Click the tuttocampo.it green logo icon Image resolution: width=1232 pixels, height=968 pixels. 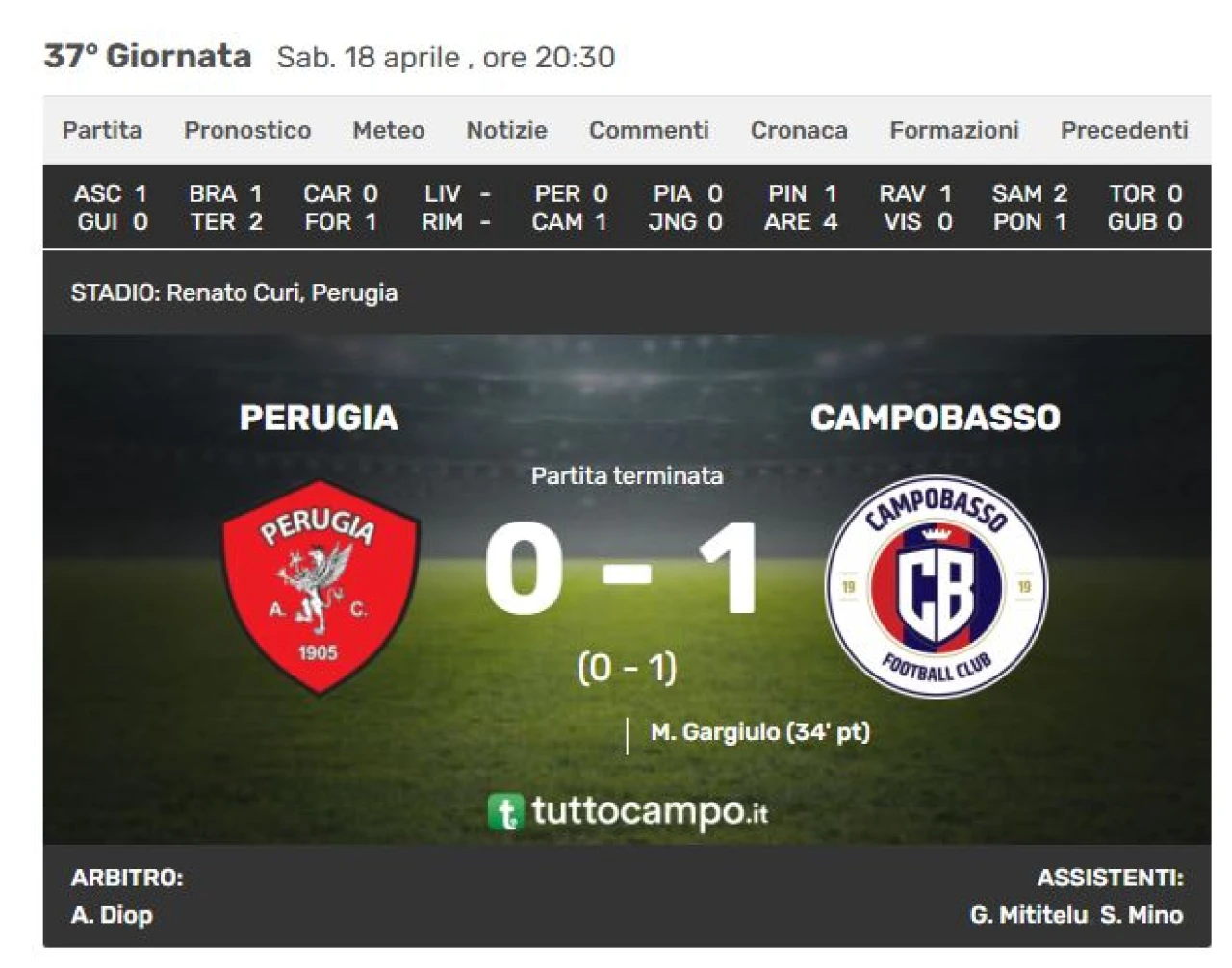coord(505,812)
